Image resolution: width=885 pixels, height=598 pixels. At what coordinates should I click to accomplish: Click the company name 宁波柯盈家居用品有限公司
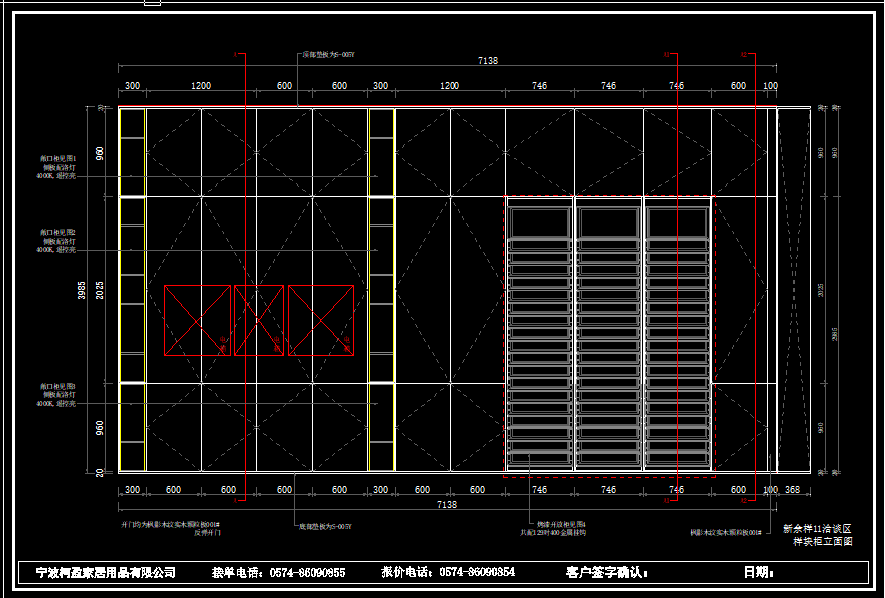(106, 573)
